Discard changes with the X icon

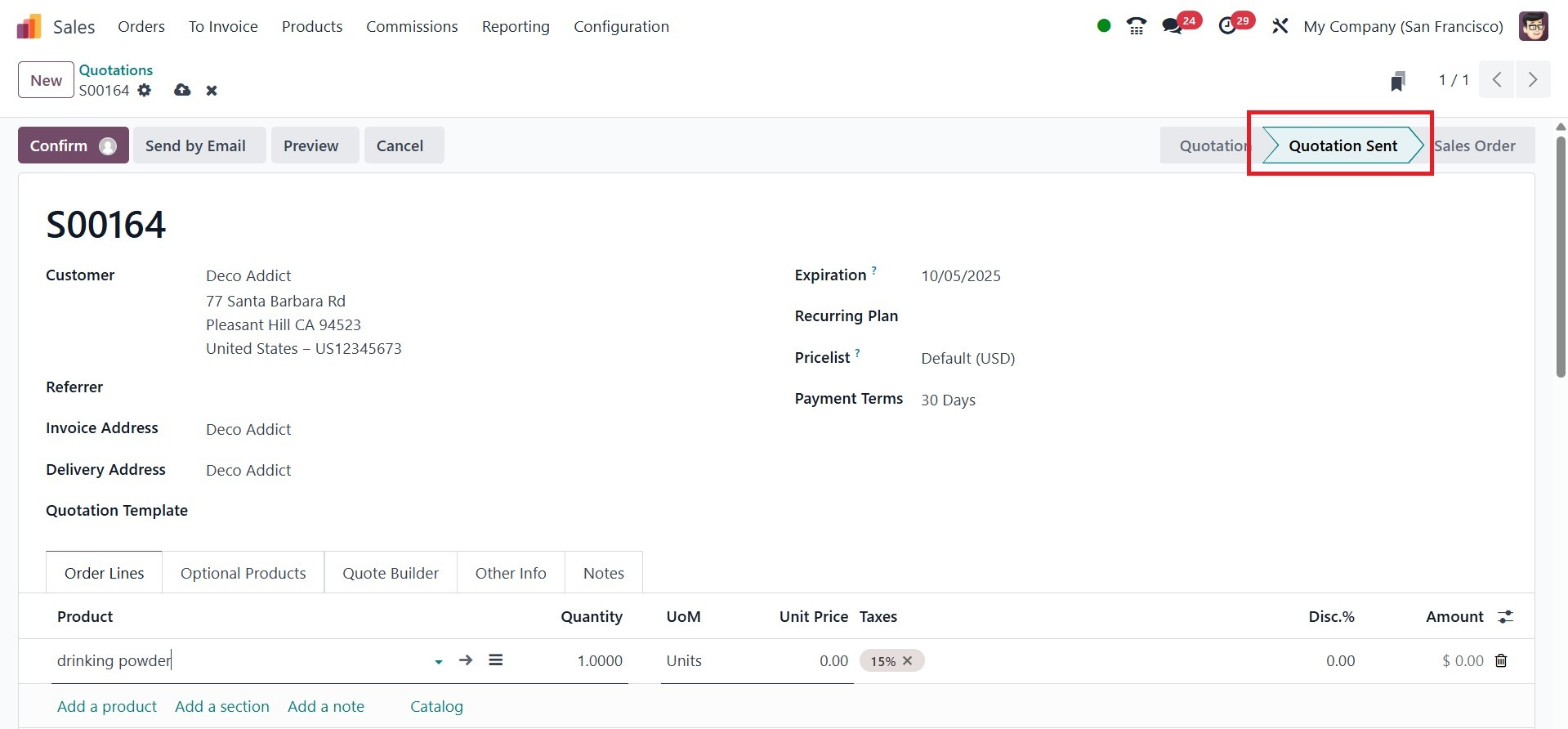pos(212,91)
